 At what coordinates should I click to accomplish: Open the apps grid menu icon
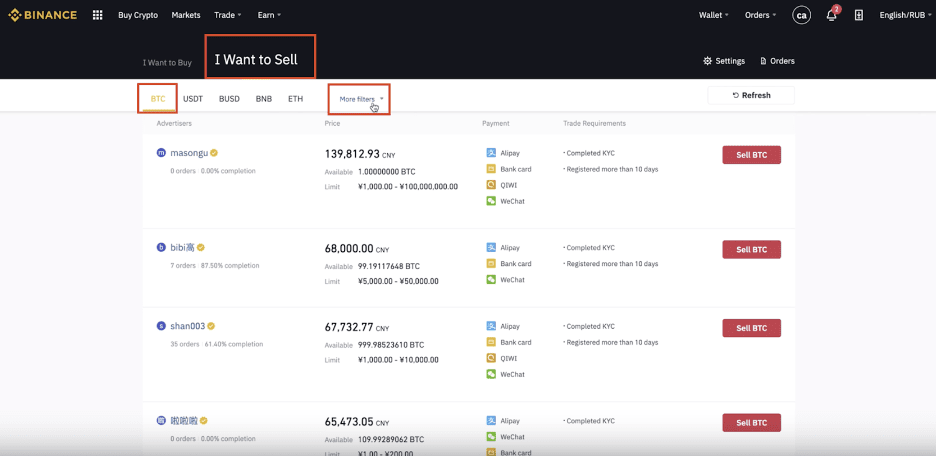pyautogui.click(x=98, y=15)
